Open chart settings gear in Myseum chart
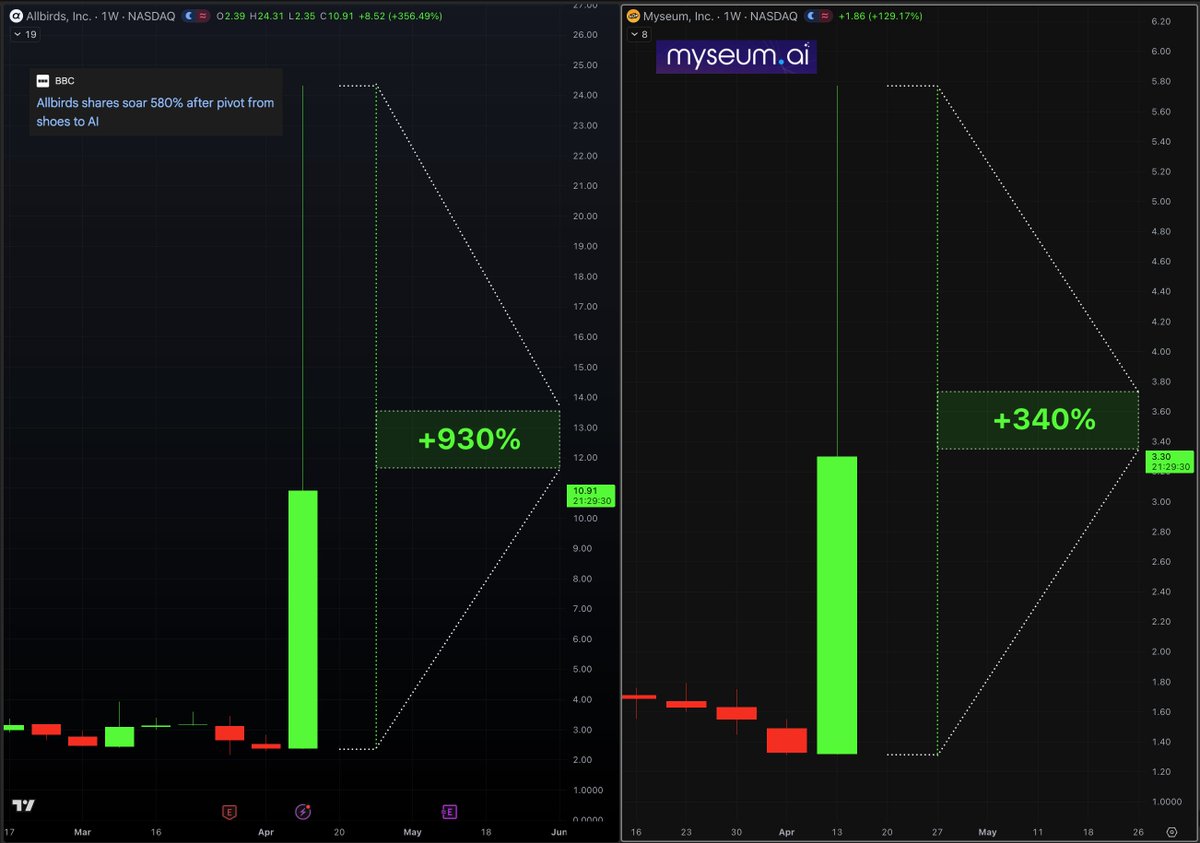This screenshot has width=1200, height=843. pyautogui.click(x=1171, y=832)
